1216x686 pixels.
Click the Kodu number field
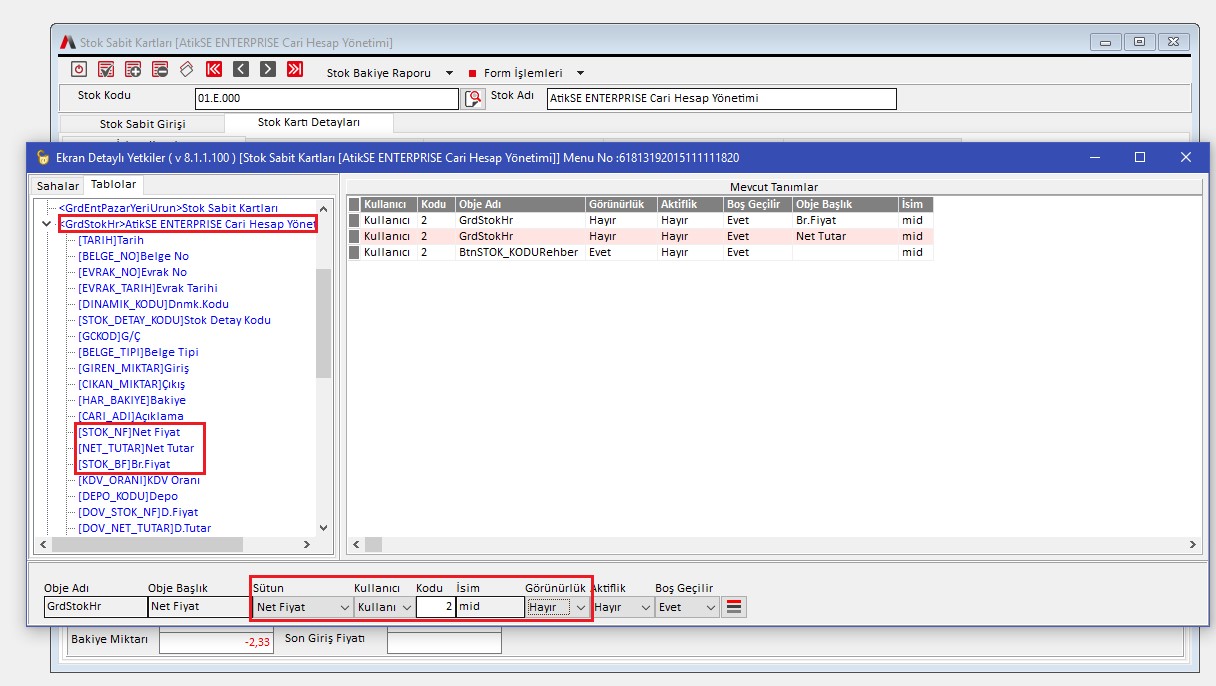435,606
